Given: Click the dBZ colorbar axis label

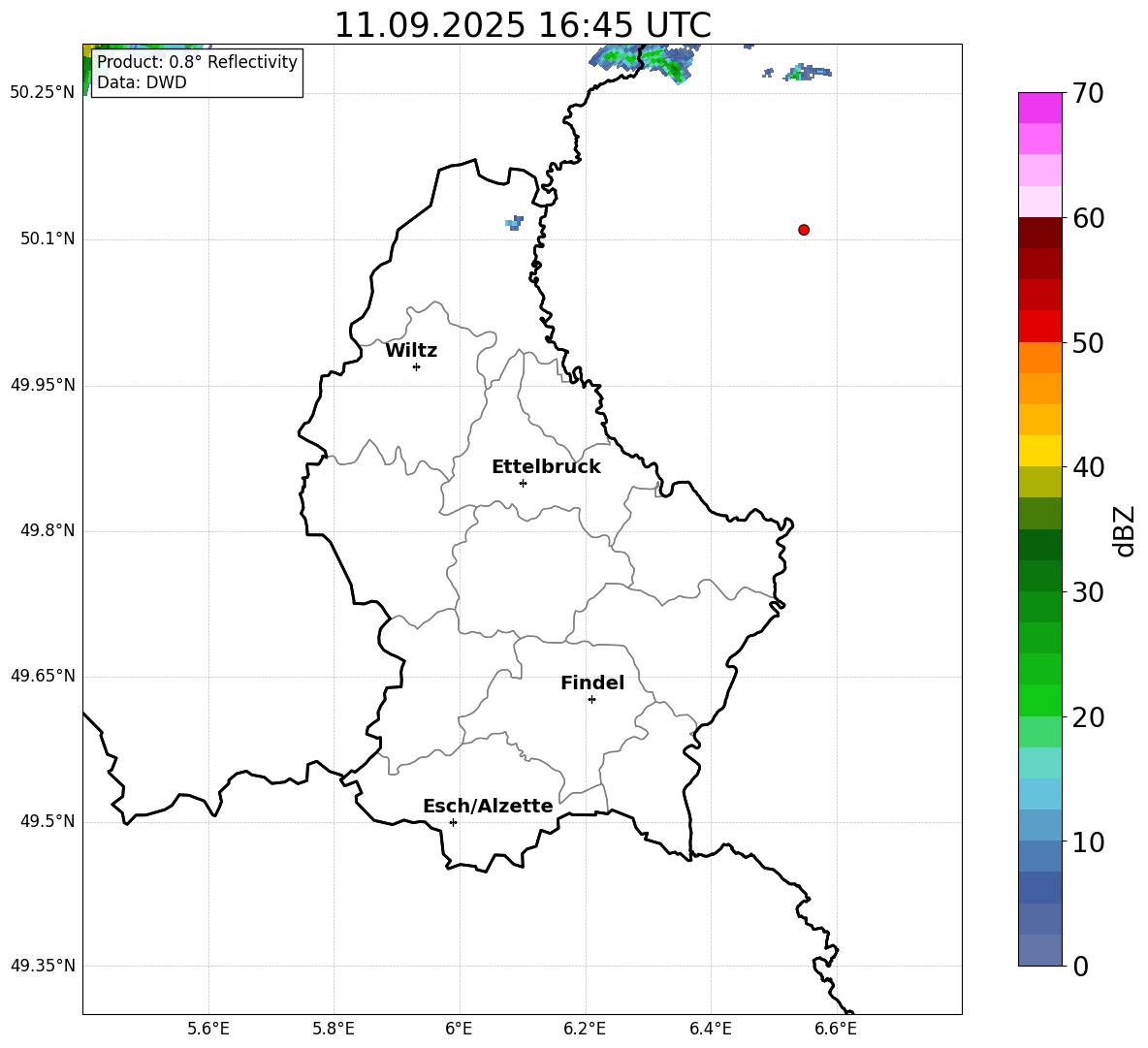Looking at the screenshot, I should 1125,530.
